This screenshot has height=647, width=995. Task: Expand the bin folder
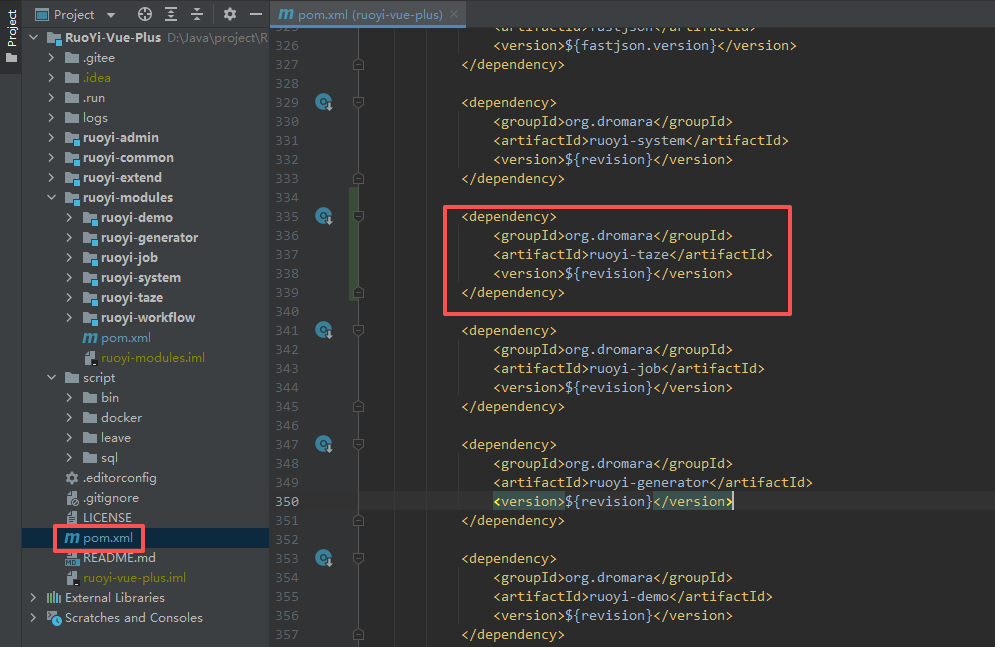(x=69, y=398)
